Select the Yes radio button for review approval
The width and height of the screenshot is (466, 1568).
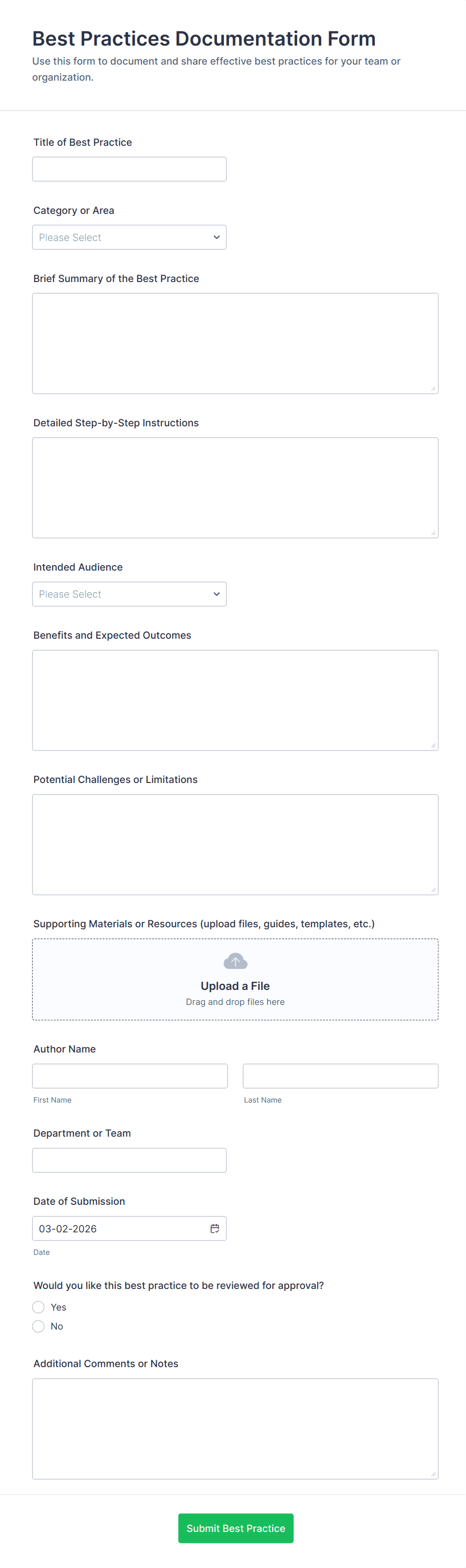coord(39,1307)
